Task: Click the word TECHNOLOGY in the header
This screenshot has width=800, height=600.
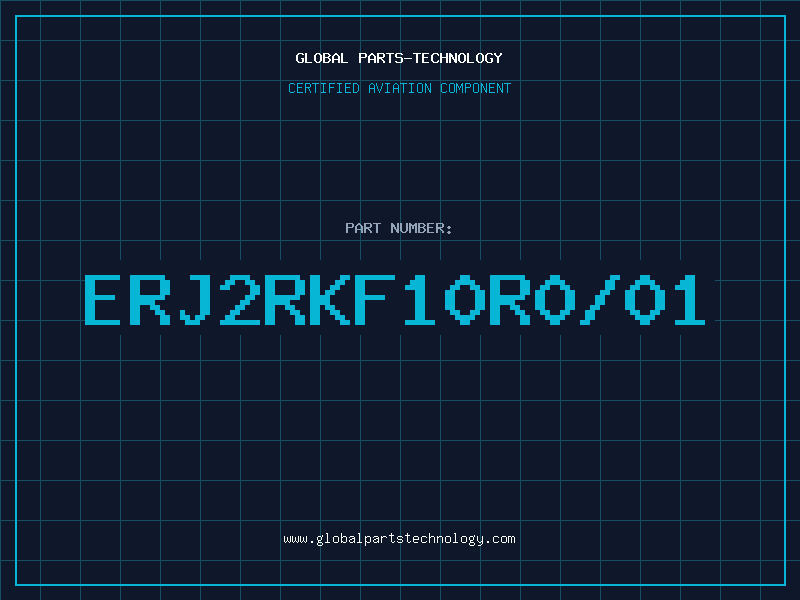Action: [x=458, y=58]
